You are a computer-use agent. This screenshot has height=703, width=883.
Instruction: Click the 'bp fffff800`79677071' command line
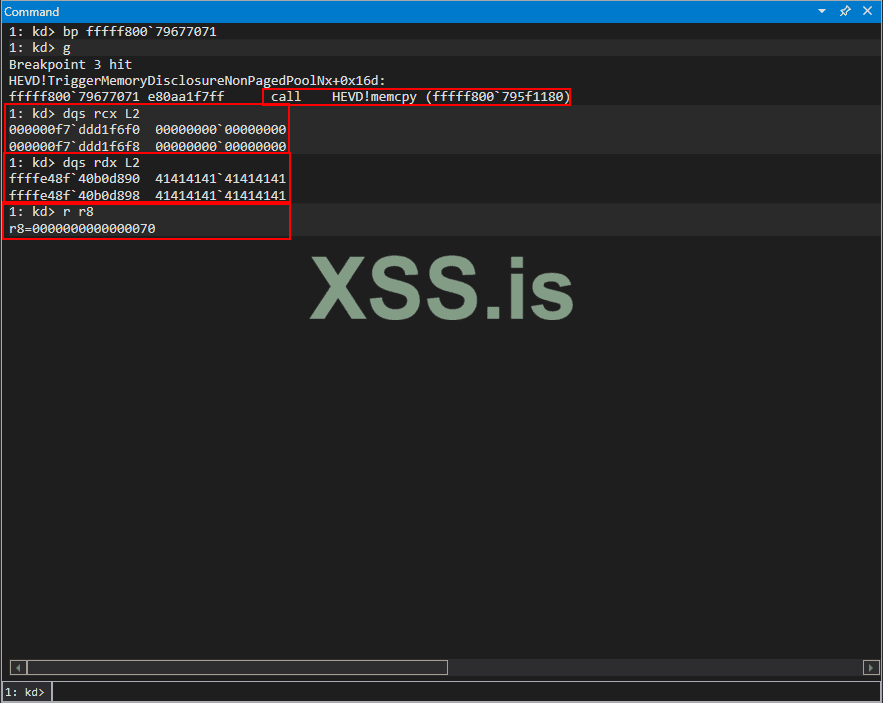tap(113, 32)
